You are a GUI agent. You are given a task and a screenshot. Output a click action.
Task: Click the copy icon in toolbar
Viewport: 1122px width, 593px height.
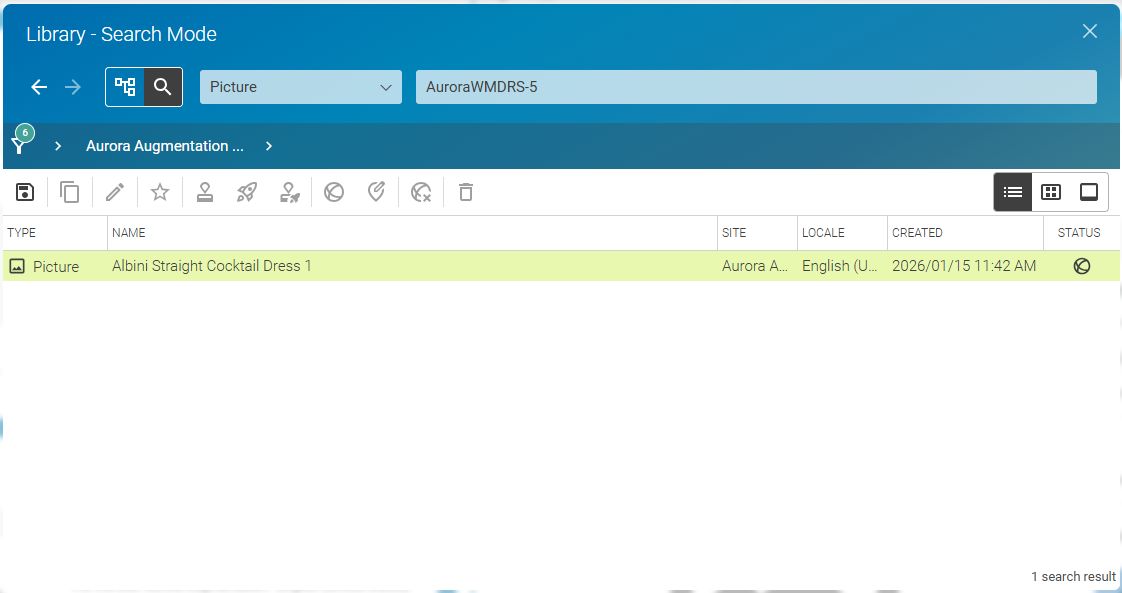tap(70, 192)
